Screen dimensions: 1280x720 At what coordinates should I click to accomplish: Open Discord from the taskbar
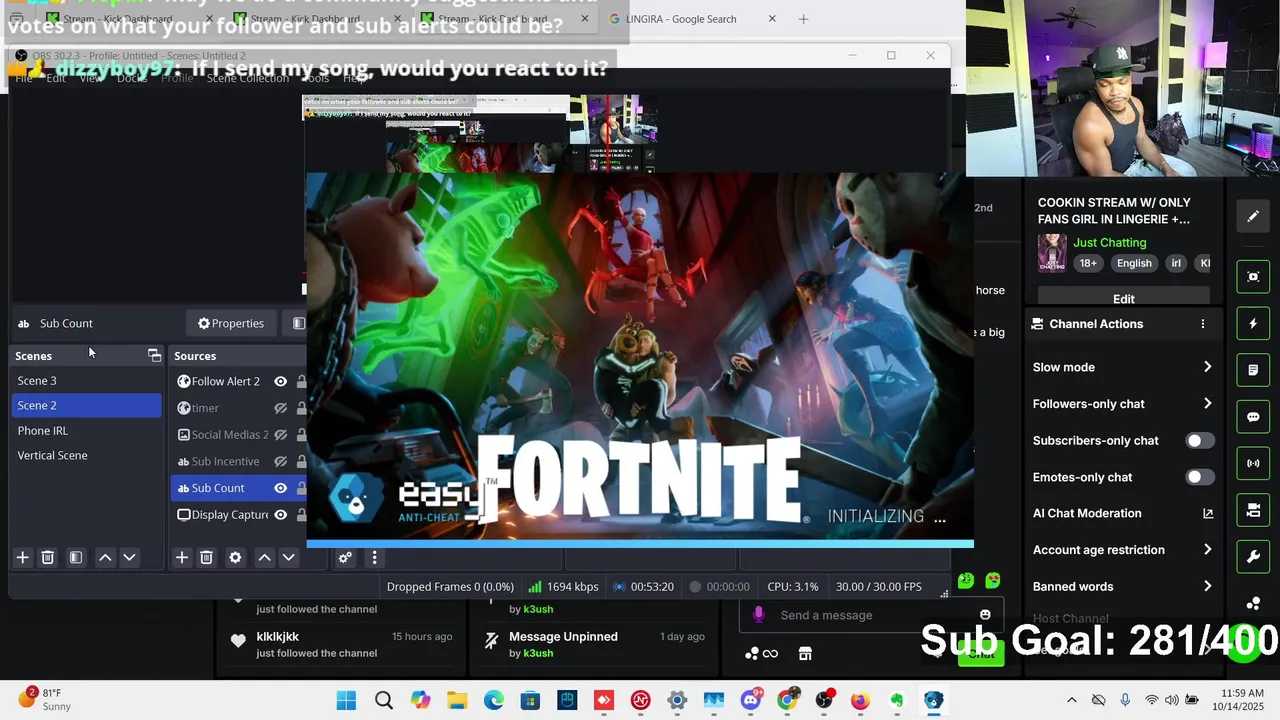tap(751, 701)
